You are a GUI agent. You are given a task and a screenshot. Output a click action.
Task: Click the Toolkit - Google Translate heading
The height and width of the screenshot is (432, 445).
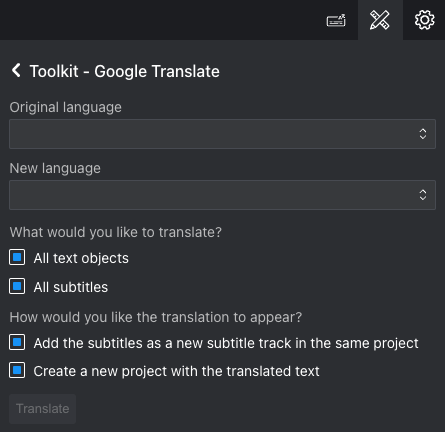click(x=125, y=71)
